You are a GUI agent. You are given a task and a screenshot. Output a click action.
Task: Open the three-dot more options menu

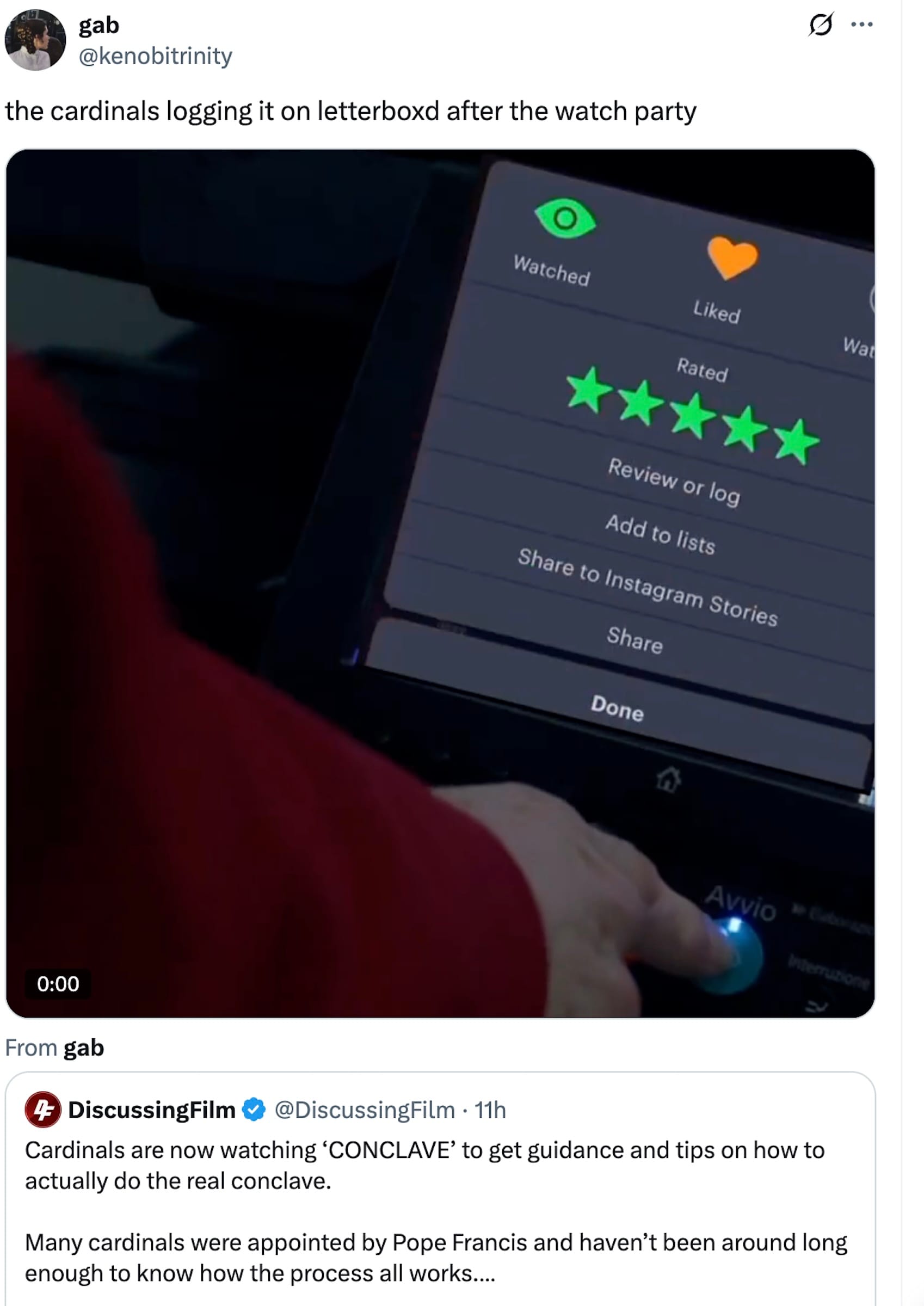pyautogui.click(x=861, y=24)
